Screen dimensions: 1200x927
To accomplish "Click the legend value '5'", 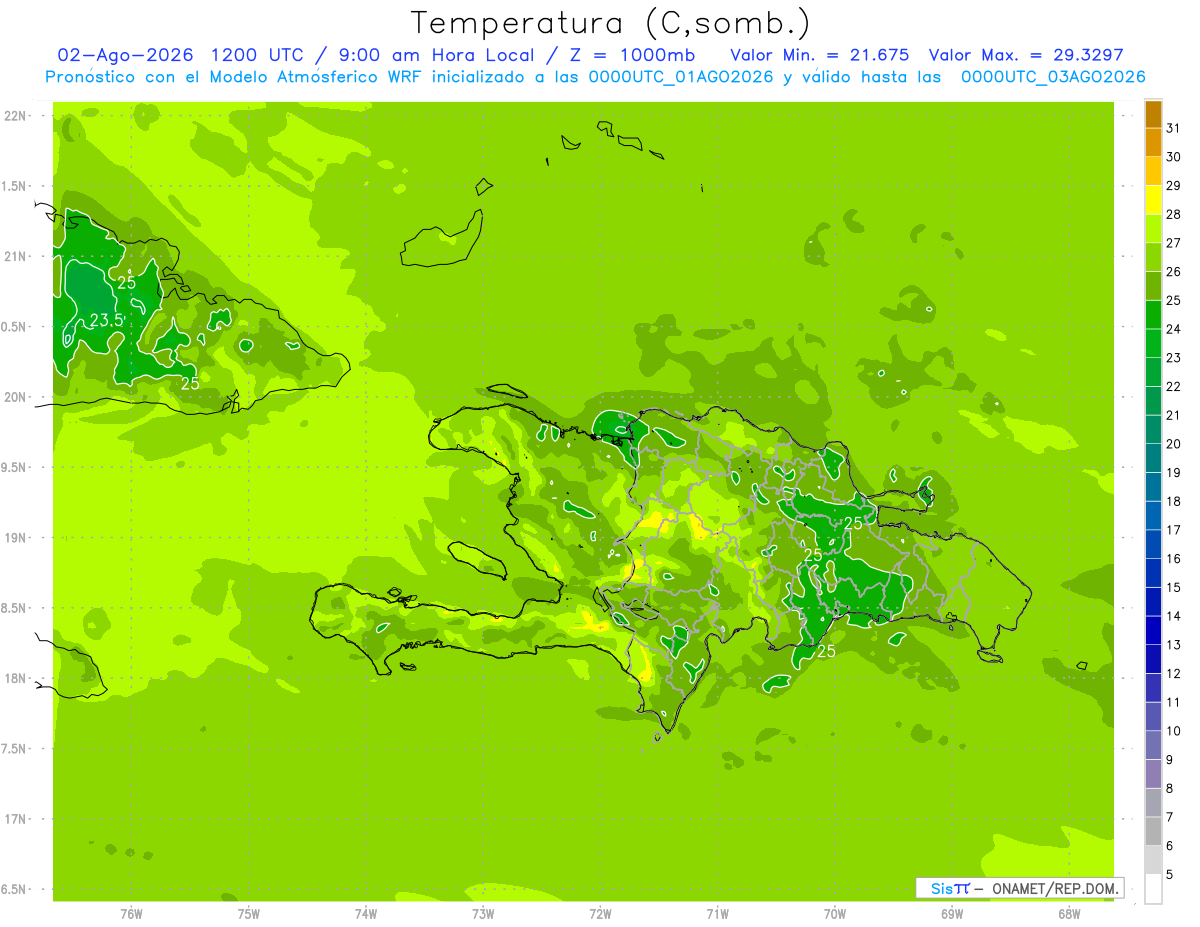I will [1170, 875].
